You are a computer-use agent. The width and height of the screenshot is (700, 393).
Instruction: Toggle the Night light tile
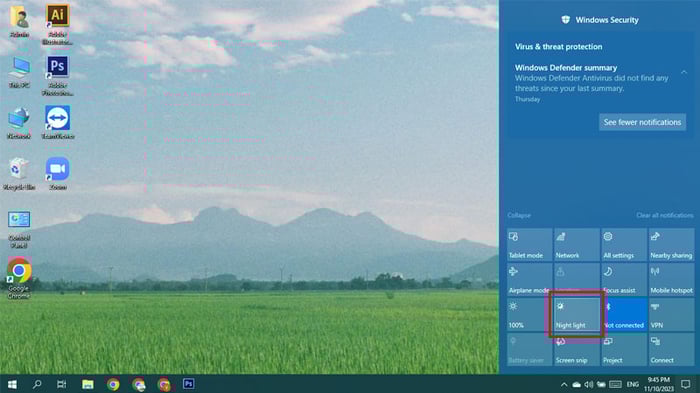pyautogui.click(x=576, y=314)
